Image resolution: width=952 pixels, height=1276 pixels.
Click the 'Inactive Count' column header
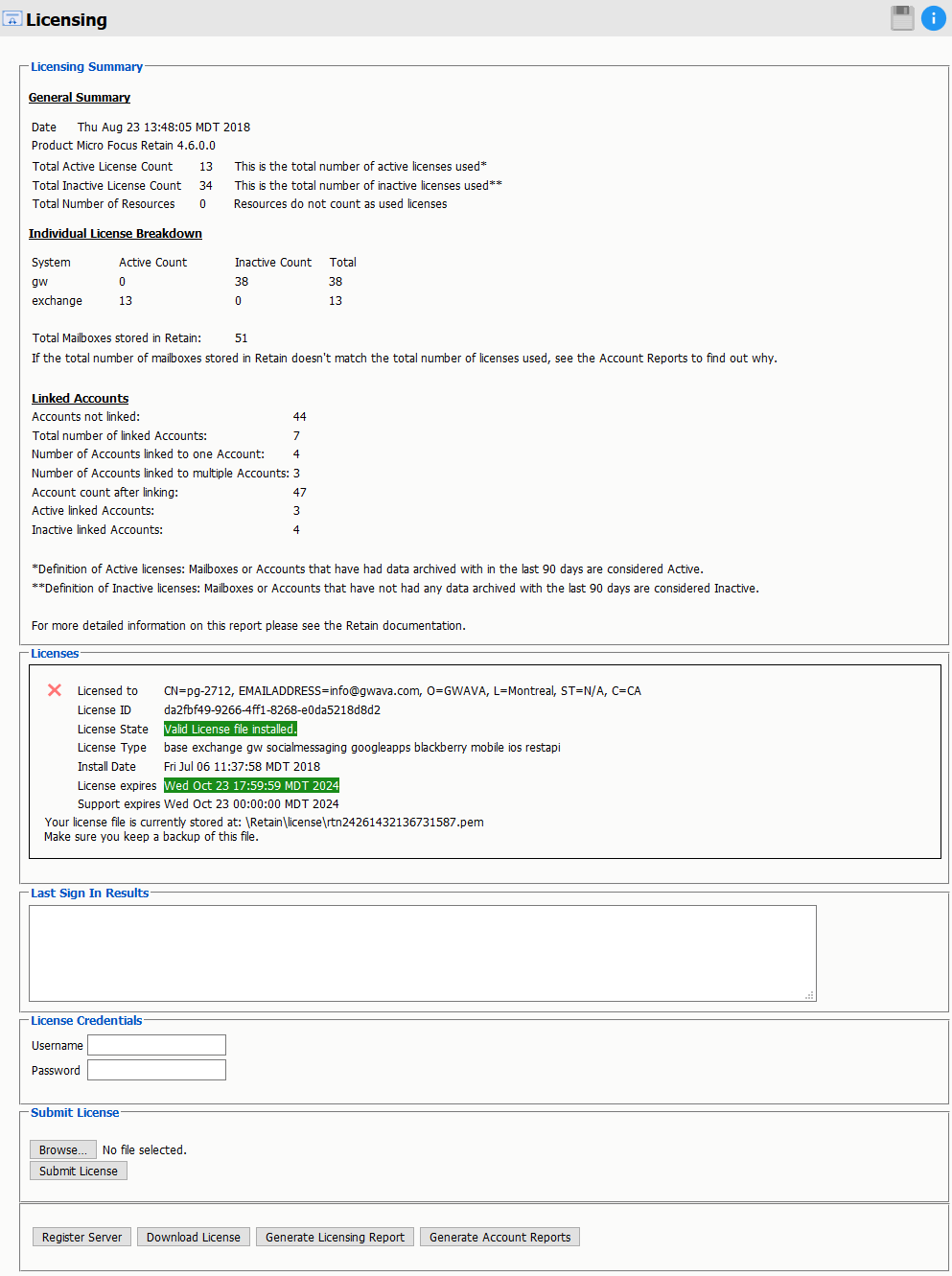[x=273, y=263]
